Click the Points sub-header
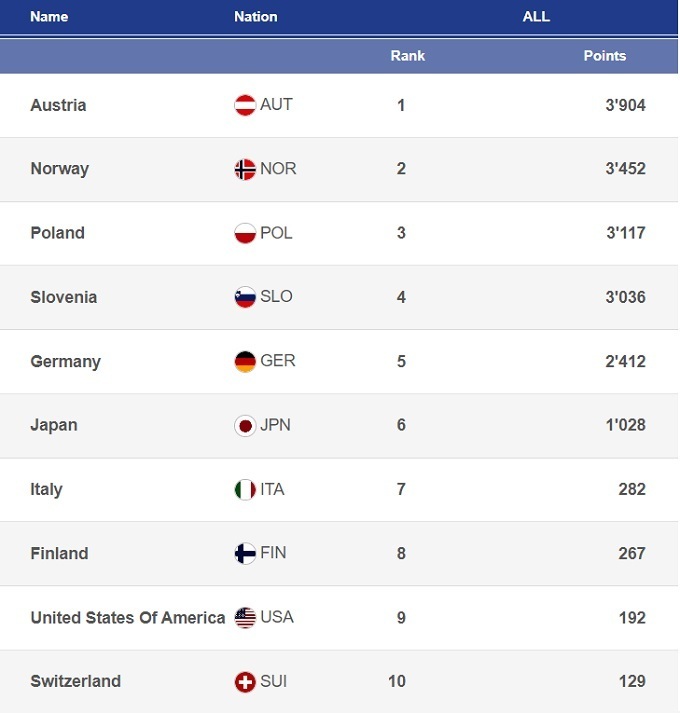This screenshot has height=713, width=680. pos(604,56)
